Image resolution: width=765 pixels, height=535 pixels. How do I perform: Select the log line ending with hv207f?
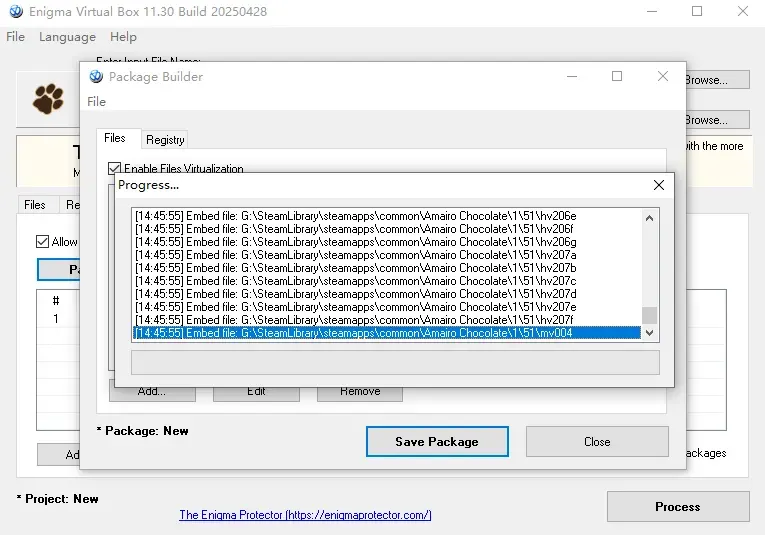point(386,320)
